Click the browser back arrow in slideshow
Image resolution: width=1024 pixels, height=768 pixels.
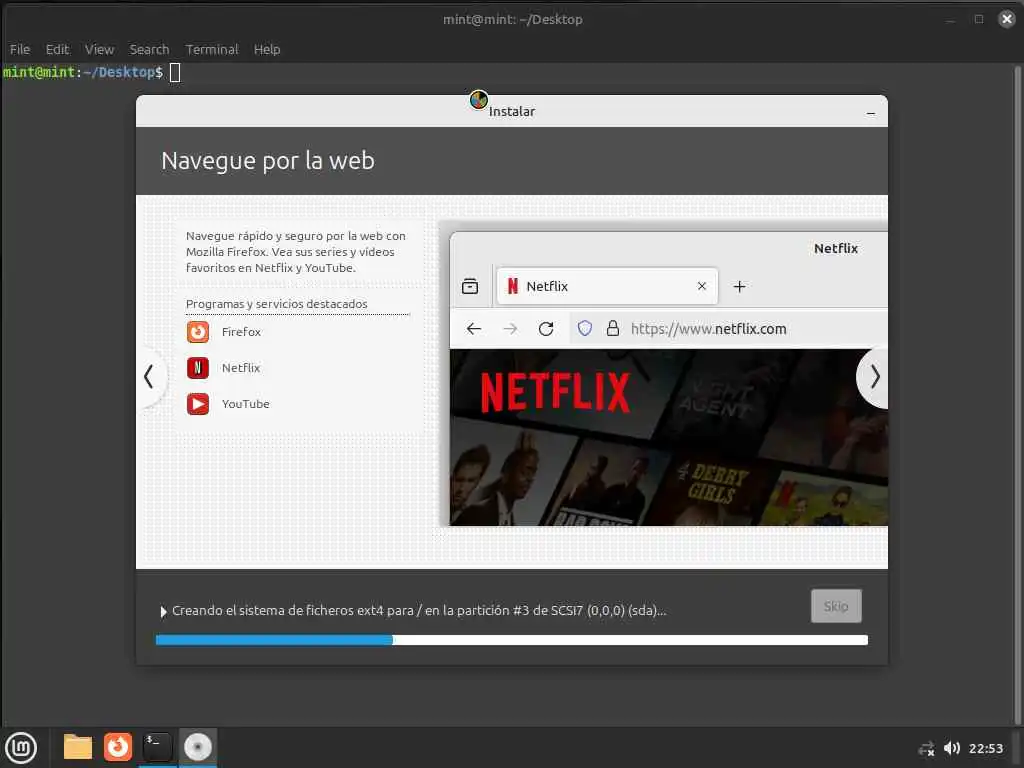474,328
